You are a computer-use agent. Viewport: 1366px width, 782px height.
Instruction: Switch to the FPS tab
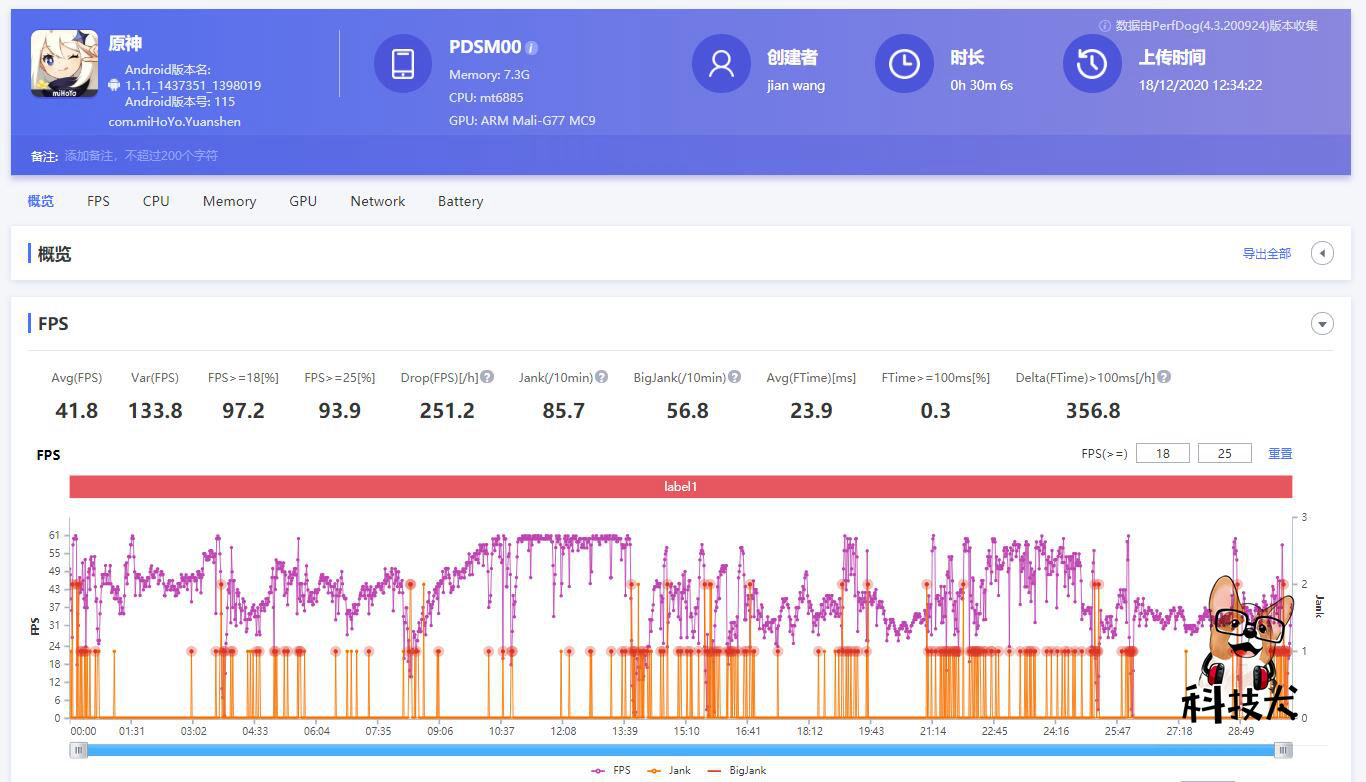[98, 201]
